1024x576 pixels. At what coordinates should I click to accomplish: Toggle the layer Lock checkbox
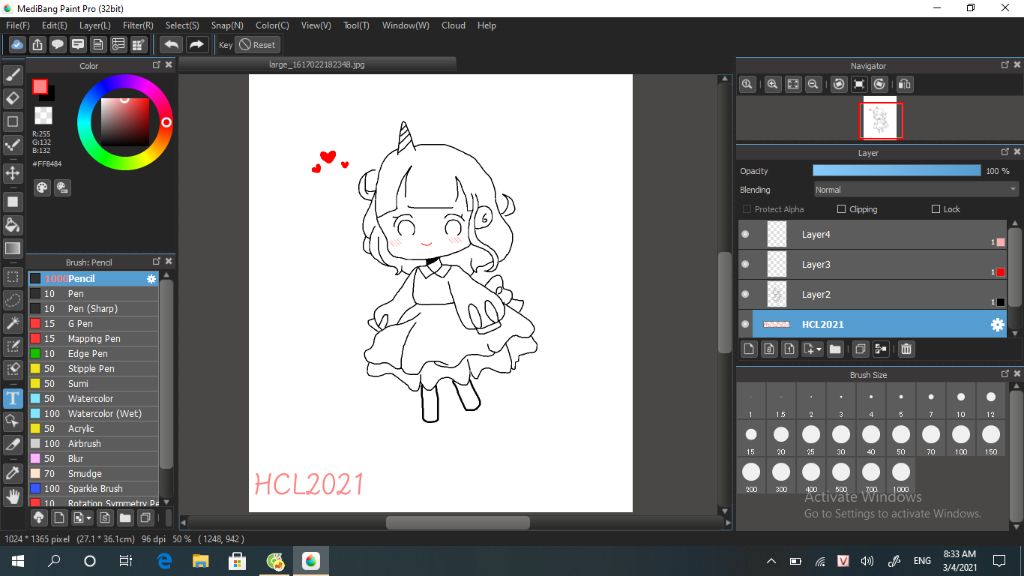pyautogui.click(x=936, y=209)
